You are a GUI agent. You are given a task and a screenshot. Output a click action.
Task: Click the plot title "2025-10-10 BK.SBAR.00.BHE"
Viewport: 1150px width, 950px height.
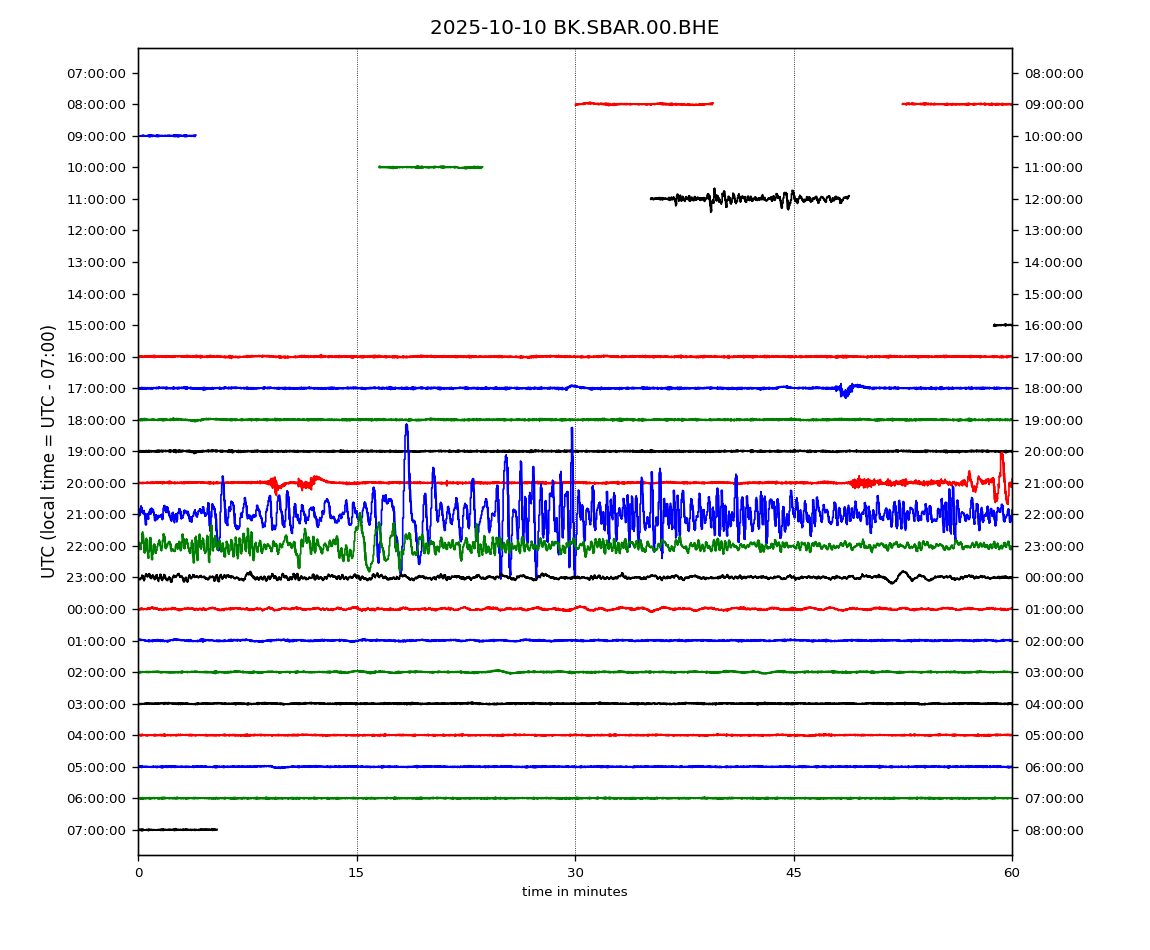coord(574,28)
